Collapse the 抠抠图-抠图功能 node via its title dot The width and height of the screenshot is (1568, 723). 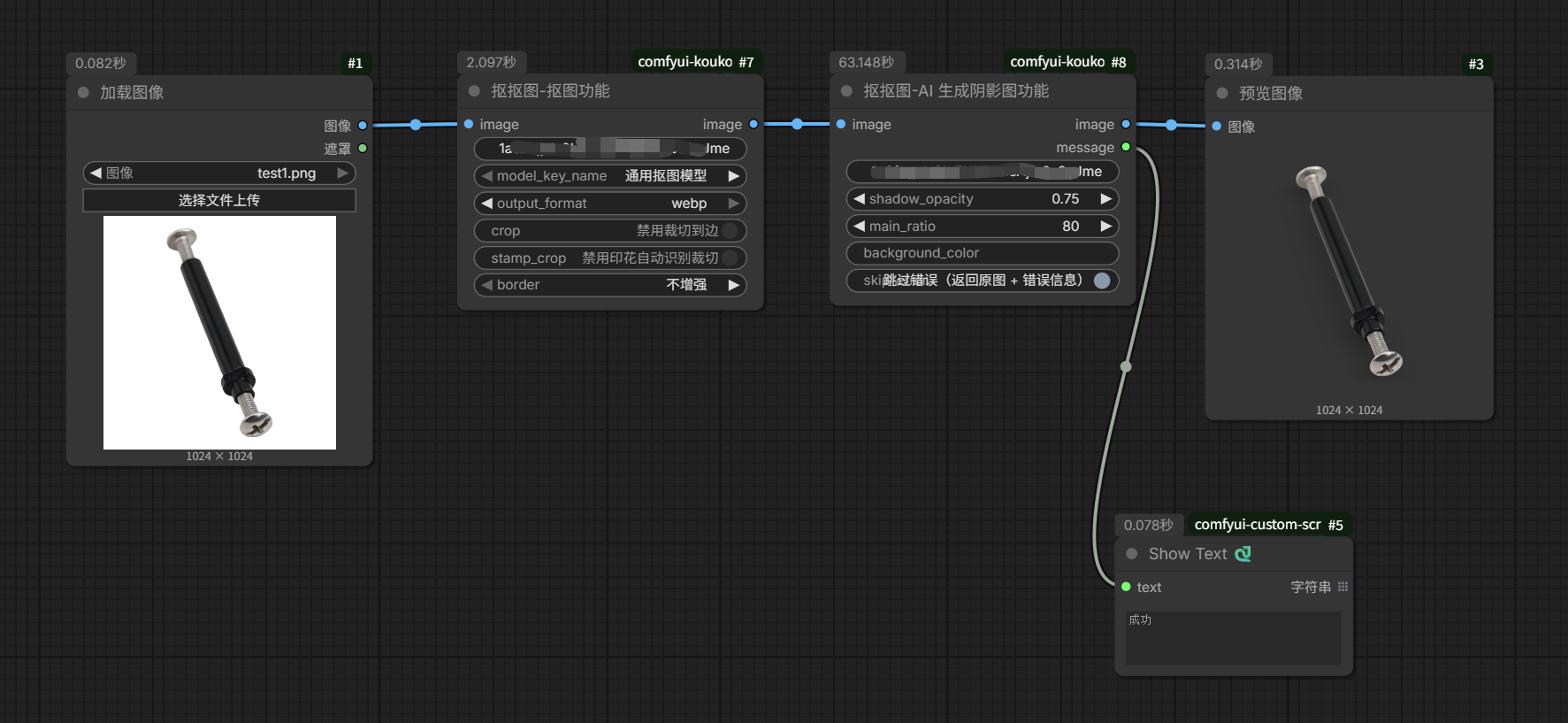pyautogui.click(x=474, y=90)
